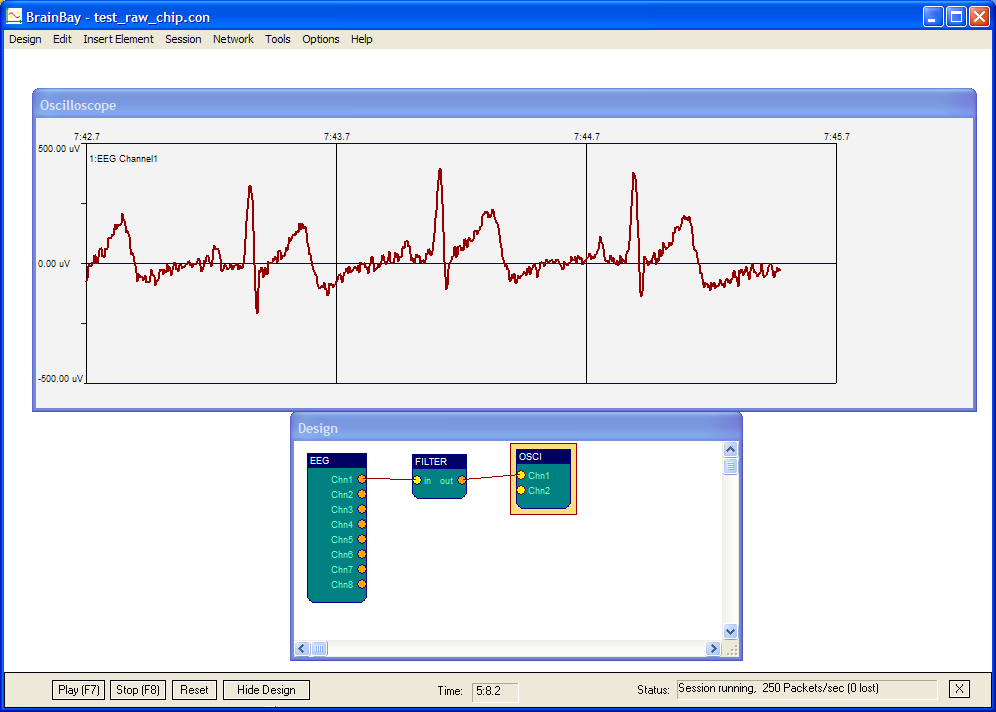Click the BrainBay icon in the title bar
The image size is (996, 712).
[13, 16]
